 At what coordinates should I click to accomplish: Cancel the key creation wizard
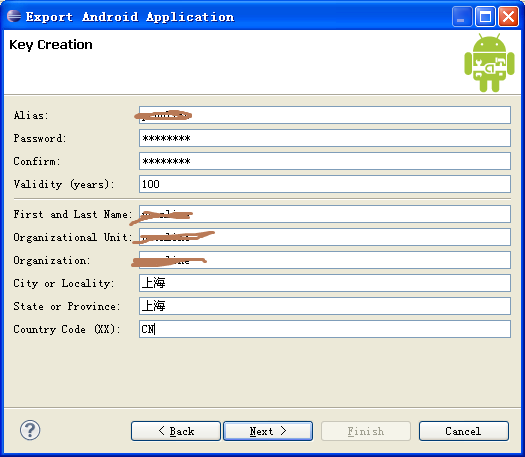tap(464, 431)
